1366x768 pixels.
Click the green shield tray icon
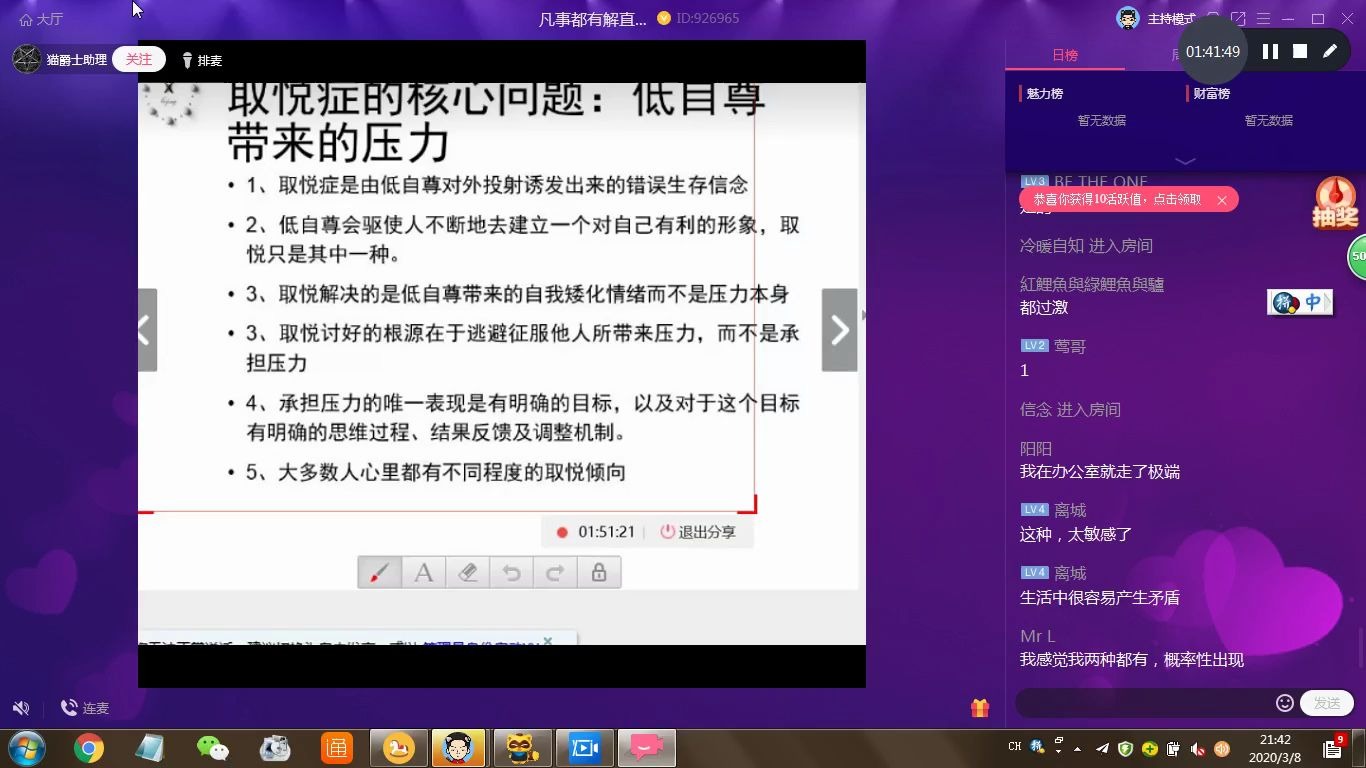(1126, 748)
